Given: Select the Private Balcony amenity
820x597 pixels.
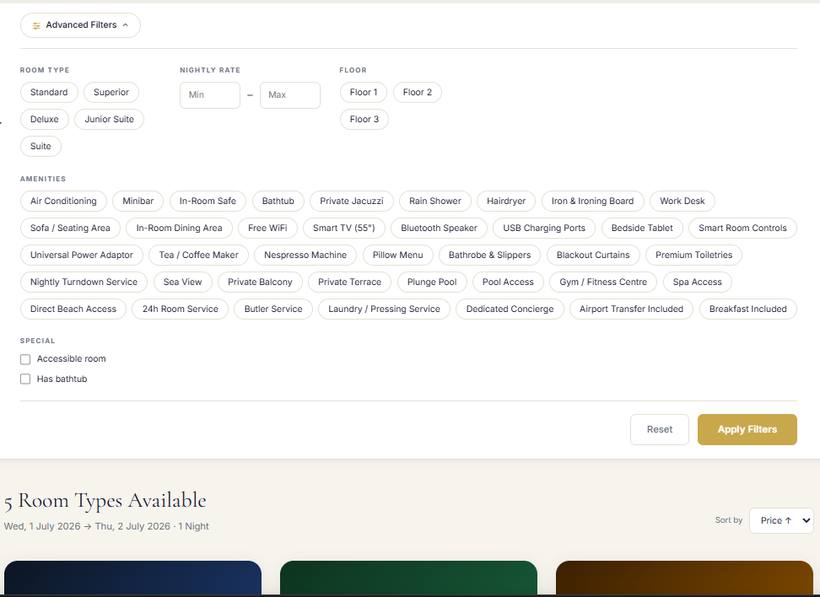Looking at the screenshot, I should 260,282.
